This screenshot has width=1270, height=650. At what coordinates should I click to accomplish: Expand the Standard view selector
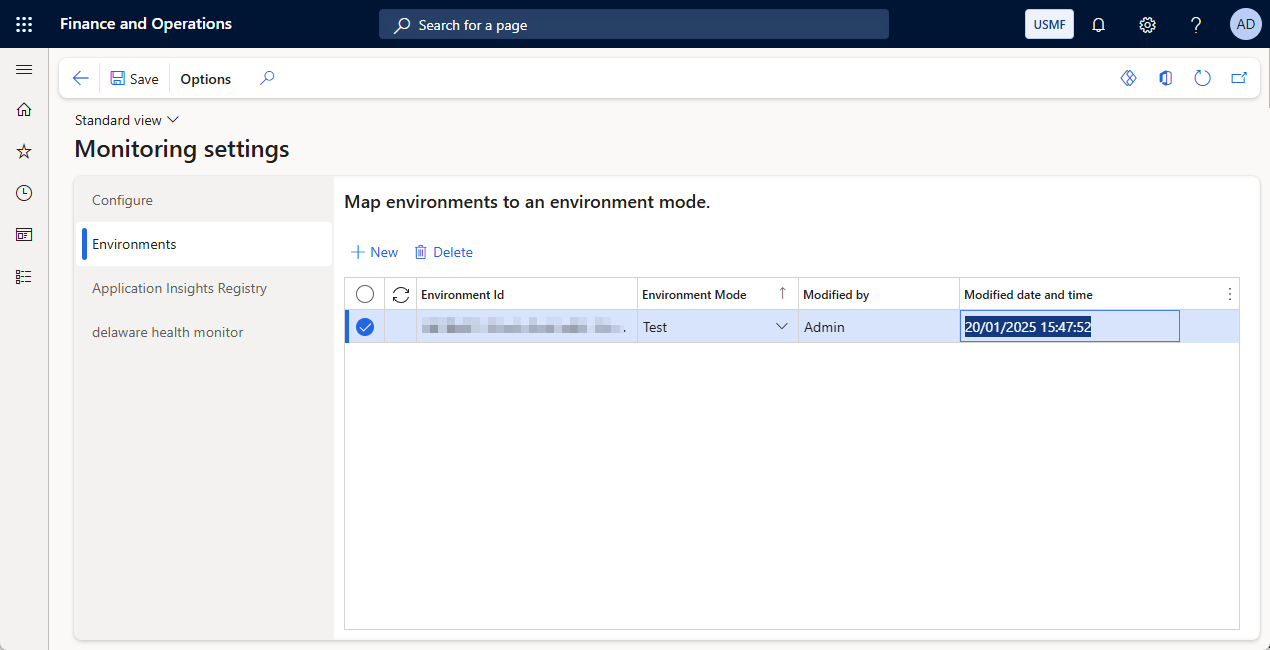point(127,120)
